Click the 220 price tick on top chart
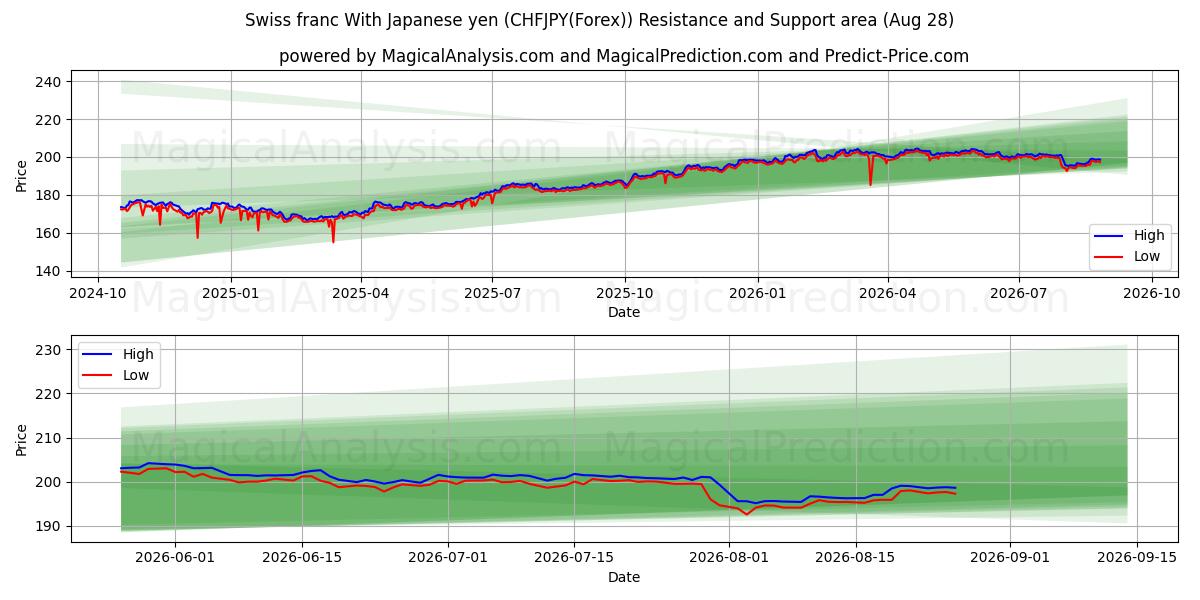1200x600 pixels. 50,120
